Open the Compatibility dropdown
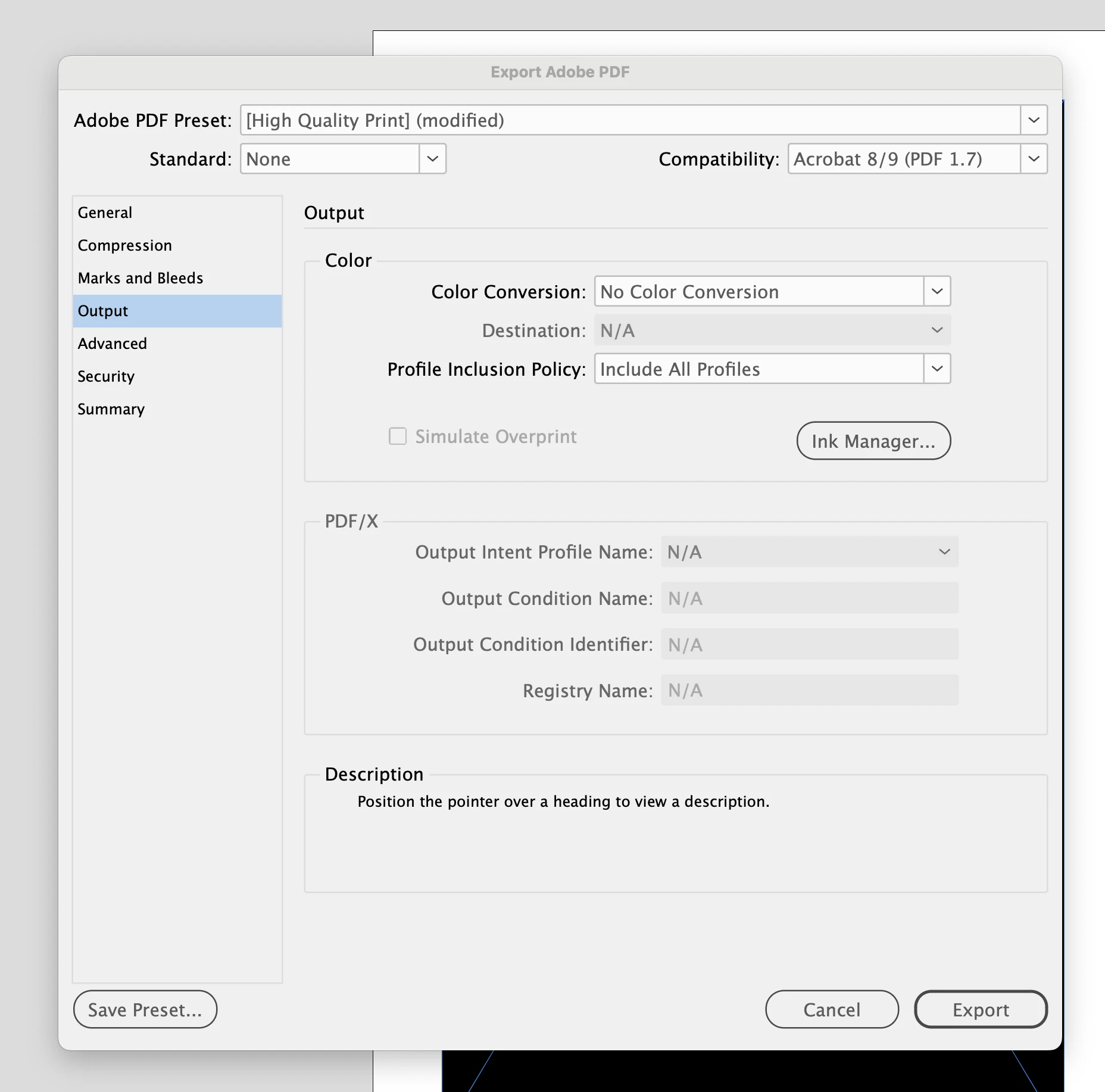The image size is (1105, 1092). click(x=917, y=159)
